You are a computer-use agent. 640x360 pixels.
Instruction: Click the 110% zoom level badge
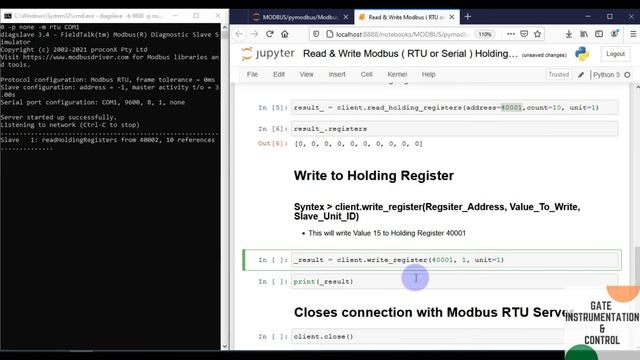tap(485, 34)
